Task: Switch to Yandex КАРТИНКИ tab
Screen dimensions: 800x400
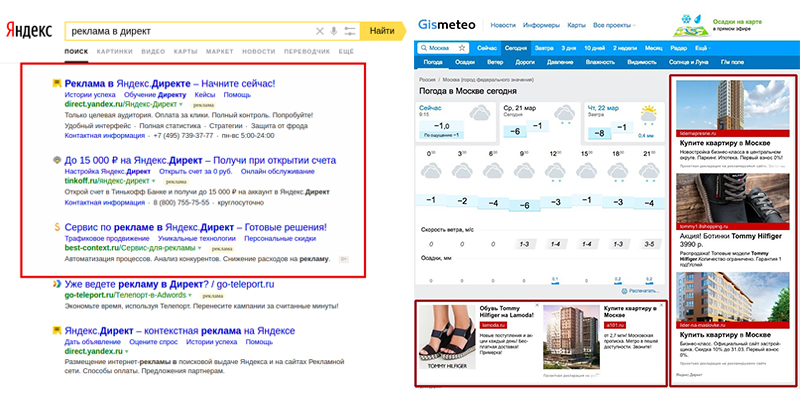Action: click(x=115, y=52)
